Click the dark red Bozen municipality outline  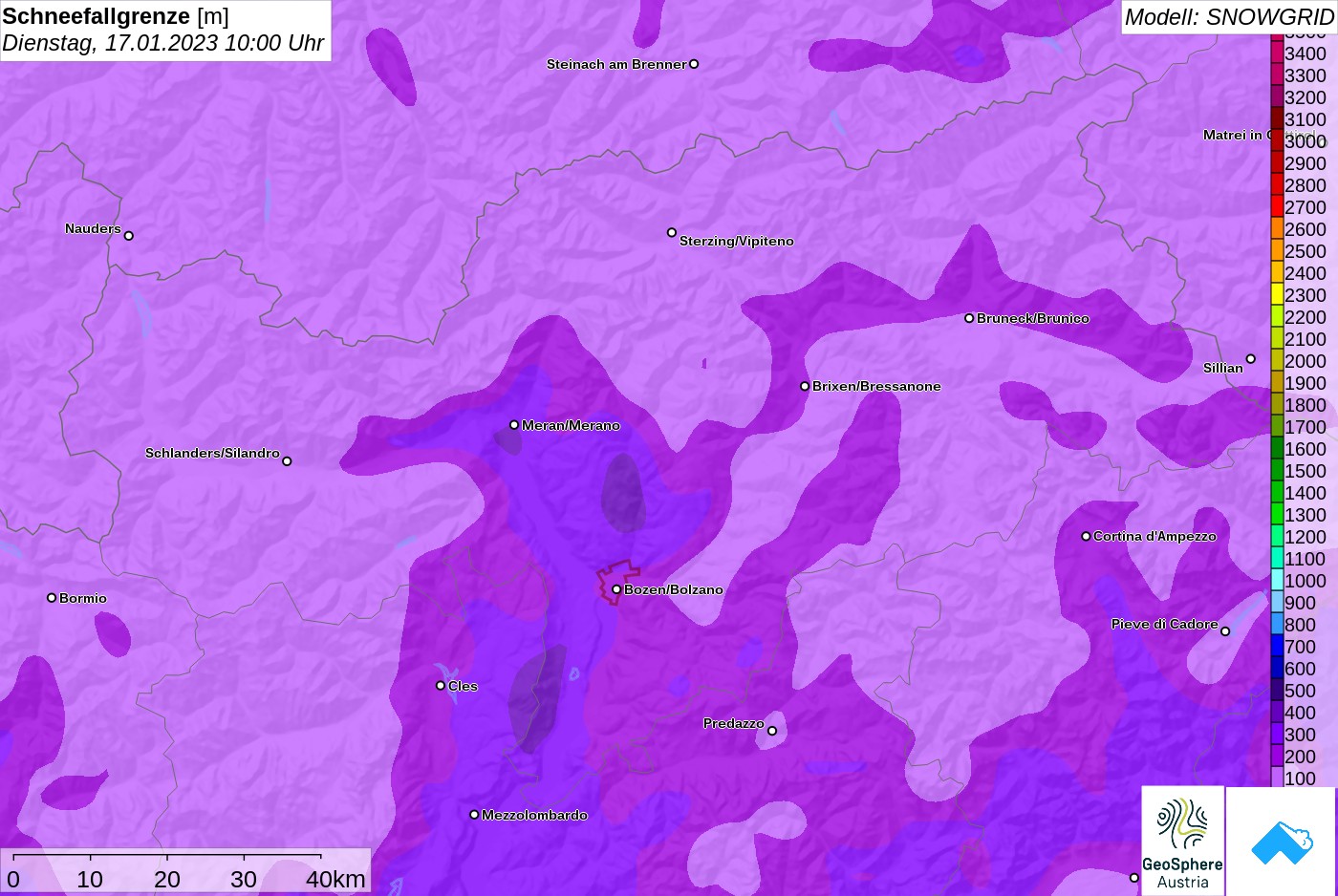616,582
